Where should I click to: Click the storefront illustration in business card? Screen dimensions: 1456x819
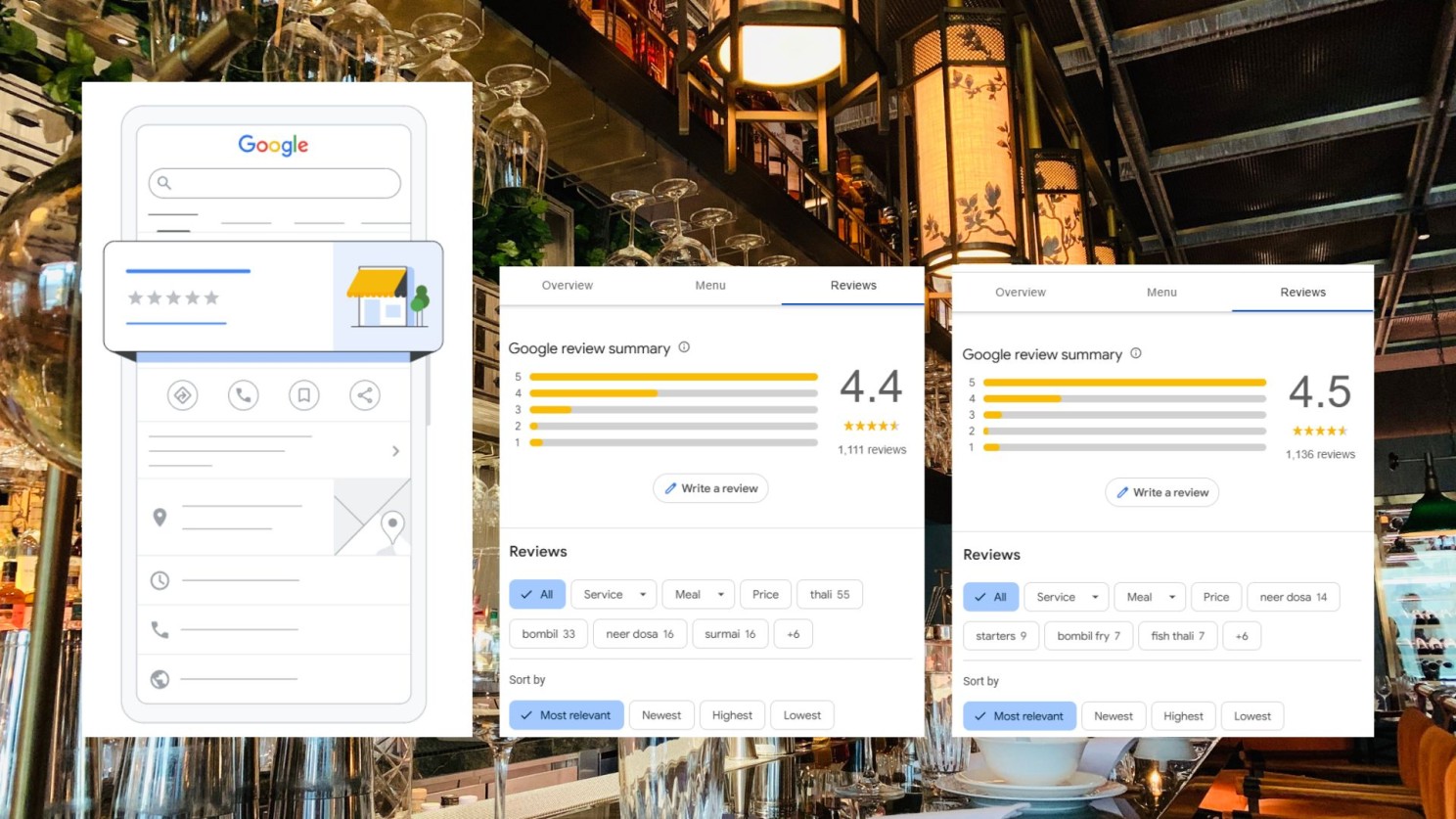387,296
